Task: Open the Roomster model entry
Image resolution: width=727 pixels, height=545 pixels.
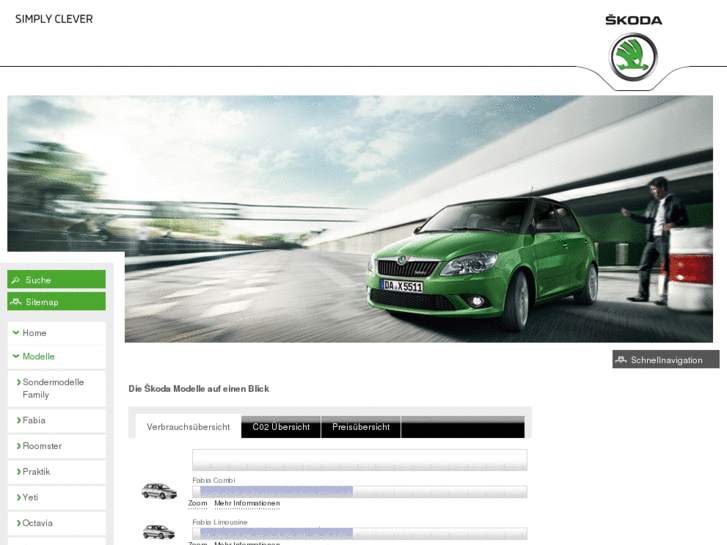Action: pyautogui.click(x=57, y=446)
